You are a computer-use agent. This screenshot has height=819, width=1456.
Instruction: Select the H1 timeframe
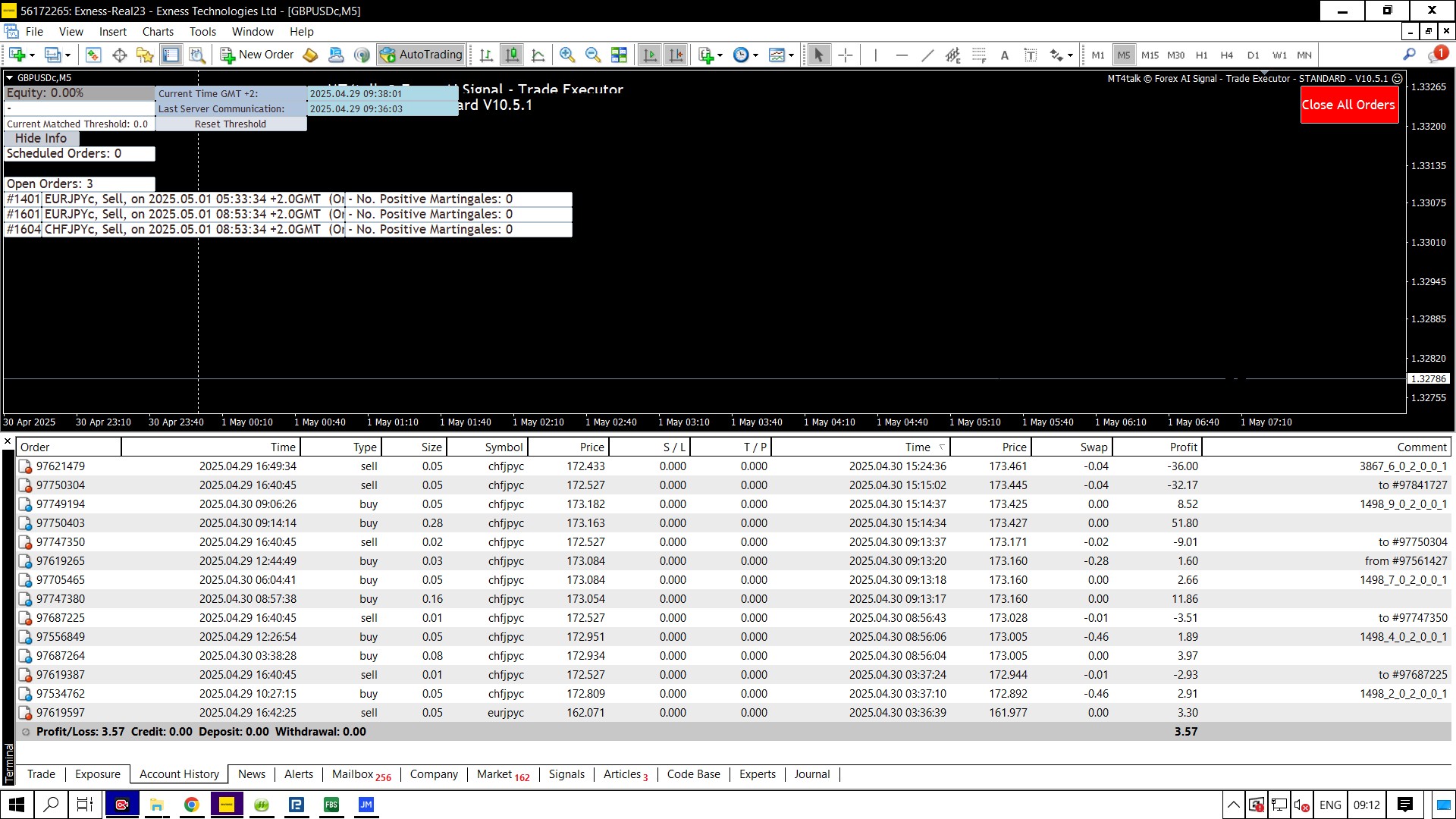[x=1201, y=55]
